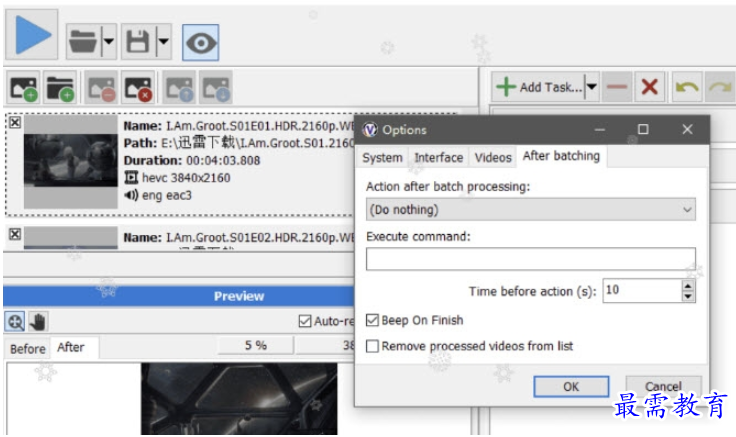This screenshot has width=736, height=437.
Task: Redo the task change
Action: [x=720, y=87]
